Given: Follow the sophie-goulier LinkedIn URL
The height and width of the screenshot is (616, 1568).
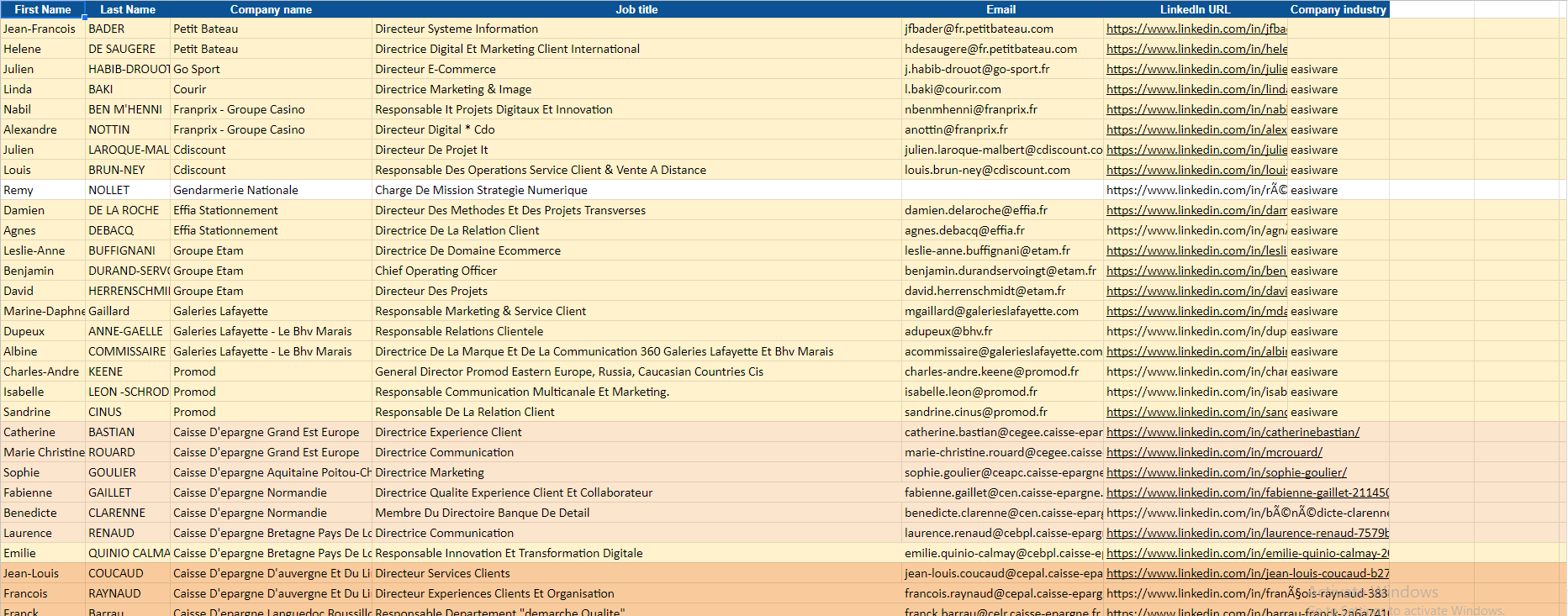Looking at the screenshot, I should (x=1226, y=472).
